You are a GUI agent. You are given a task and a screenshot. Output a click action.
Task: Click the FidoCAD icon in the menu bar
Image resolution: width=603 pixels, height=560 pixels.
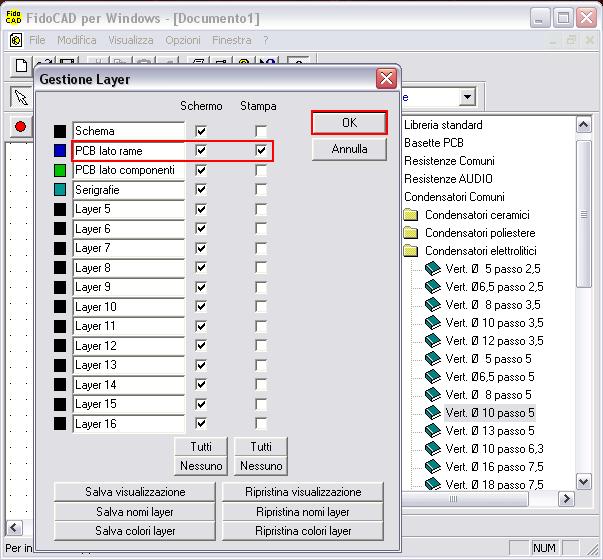tap(16, 40)
